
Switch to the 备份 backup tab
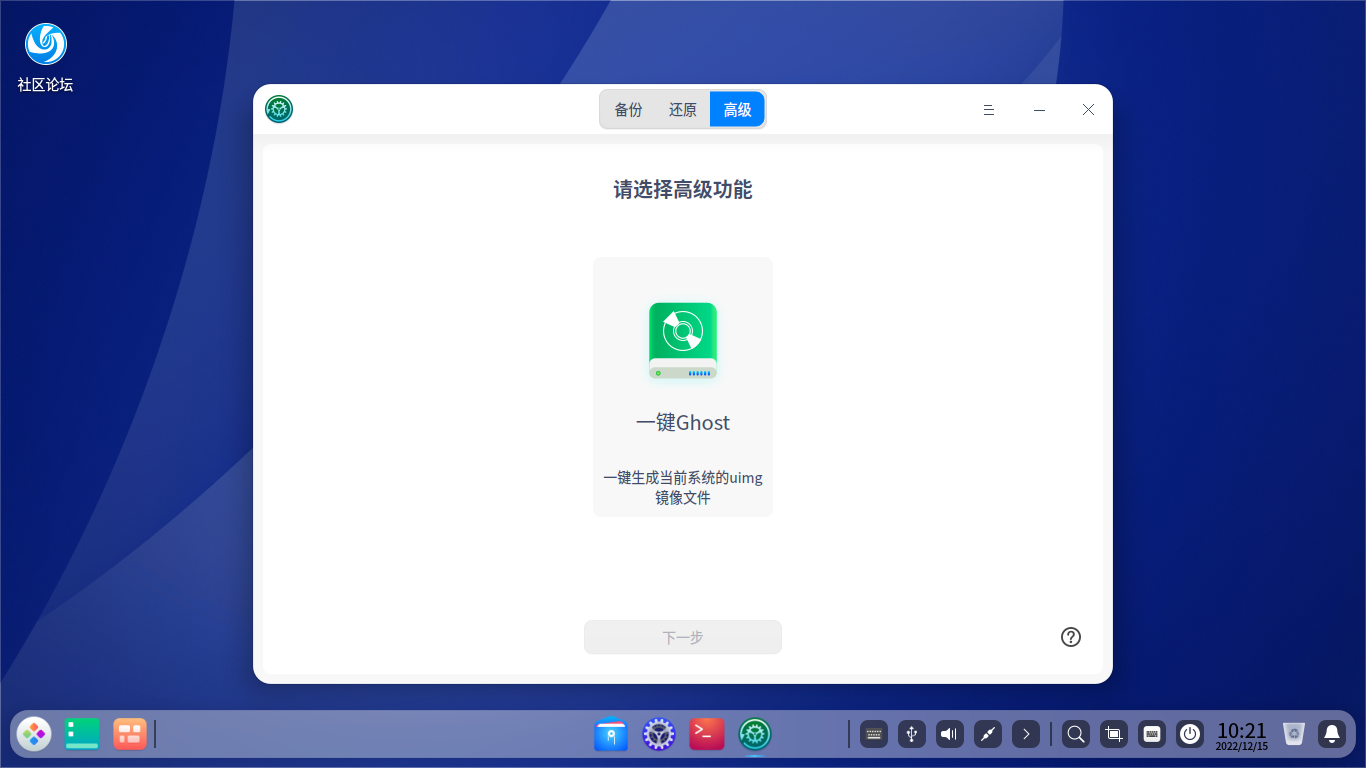coord(629,109)
